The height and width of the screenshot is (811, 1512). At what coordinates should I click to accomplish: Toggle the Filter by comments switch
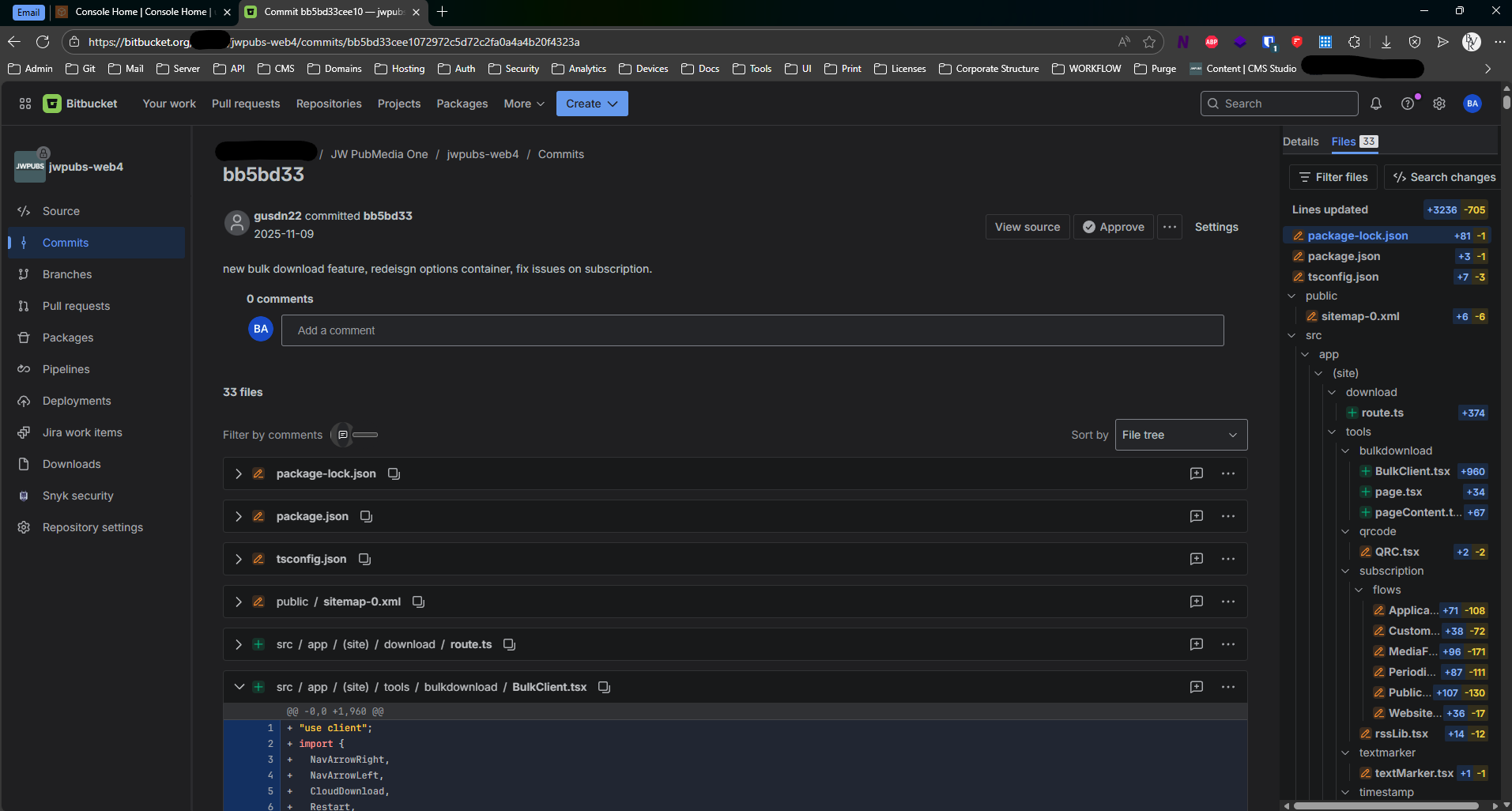pos(354,435)
